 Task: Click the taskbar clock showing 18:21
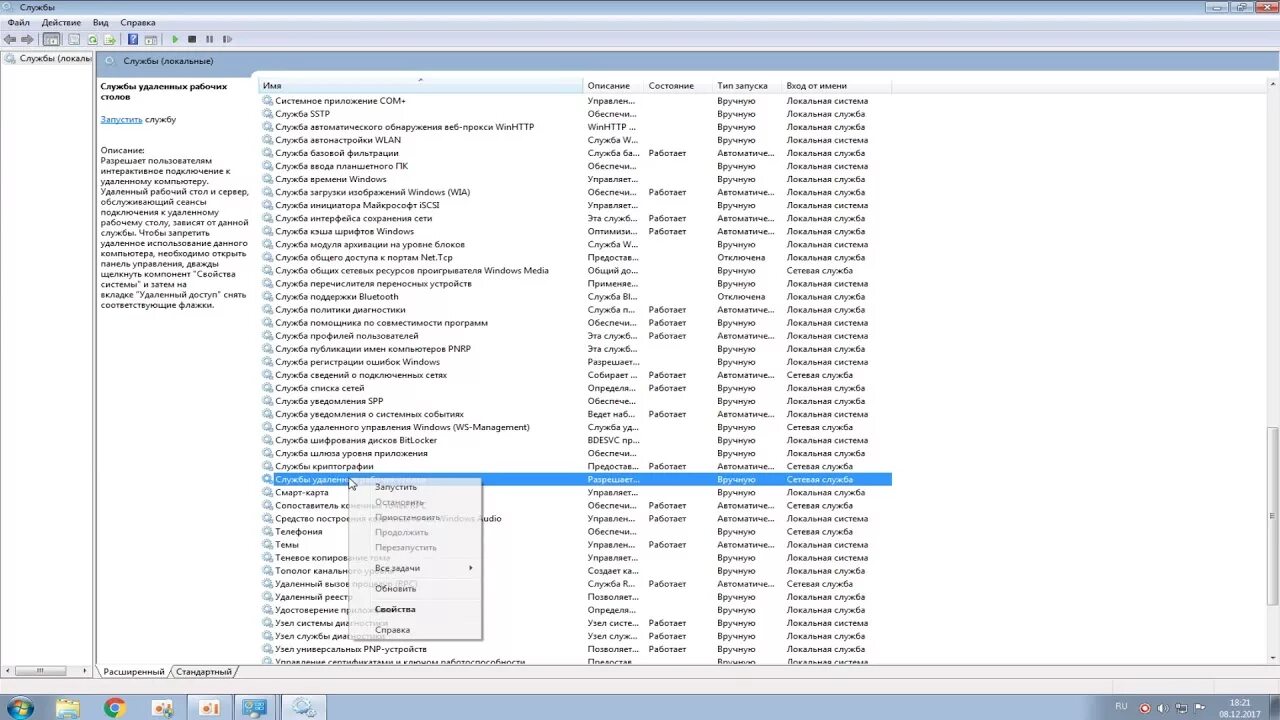(x=1240, y=708)
